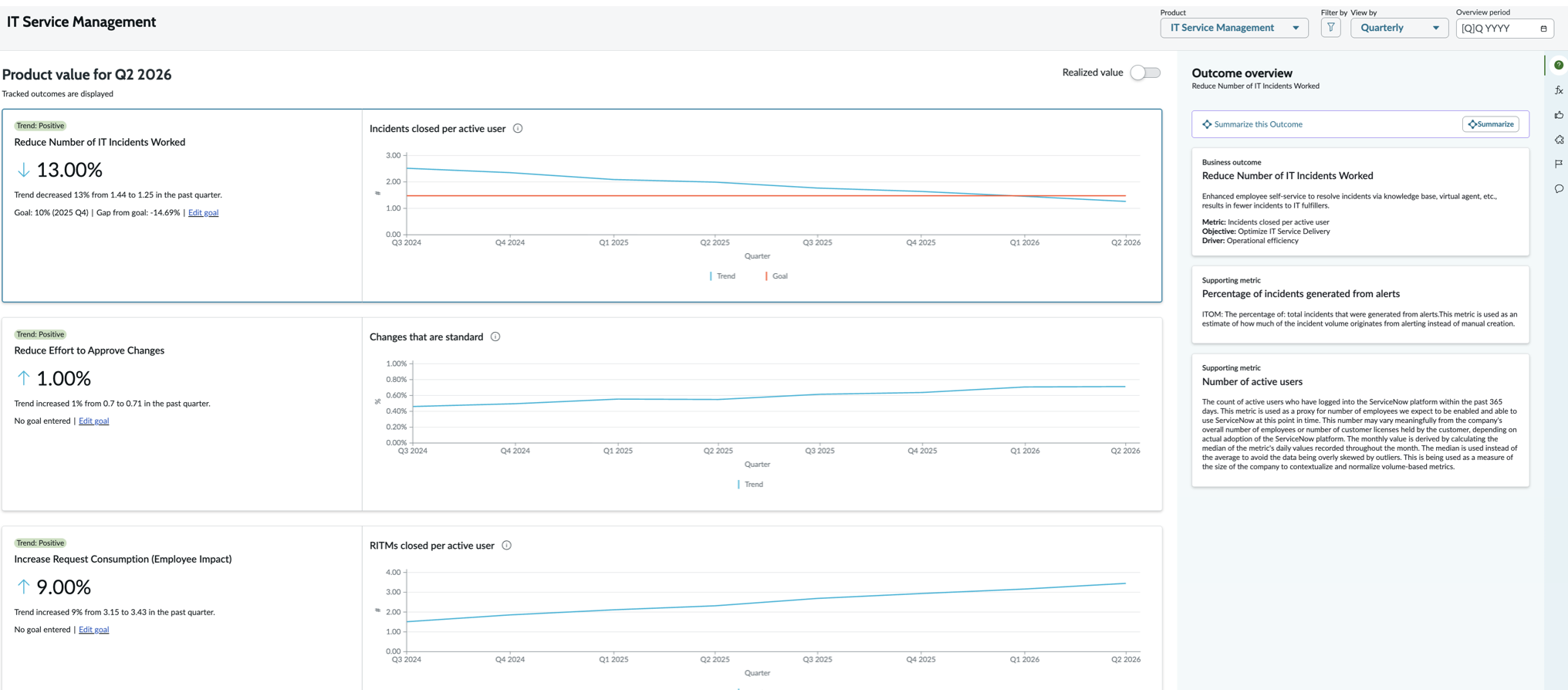Toggle Trend legend in Incidents closed chart
The image size is (1568, 690).
pos(723,276)
